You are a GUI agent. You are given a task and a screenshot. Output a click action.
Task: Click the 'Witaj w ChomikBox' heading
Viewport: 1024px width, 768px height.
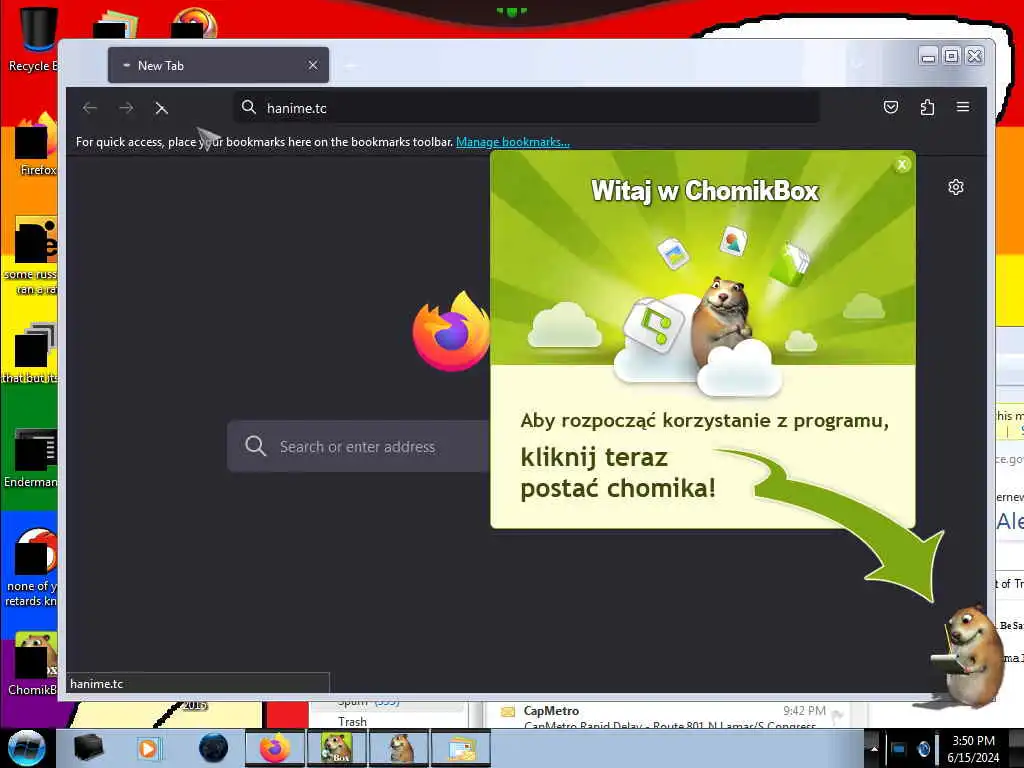pyautogui.click(x=704, y=191)
